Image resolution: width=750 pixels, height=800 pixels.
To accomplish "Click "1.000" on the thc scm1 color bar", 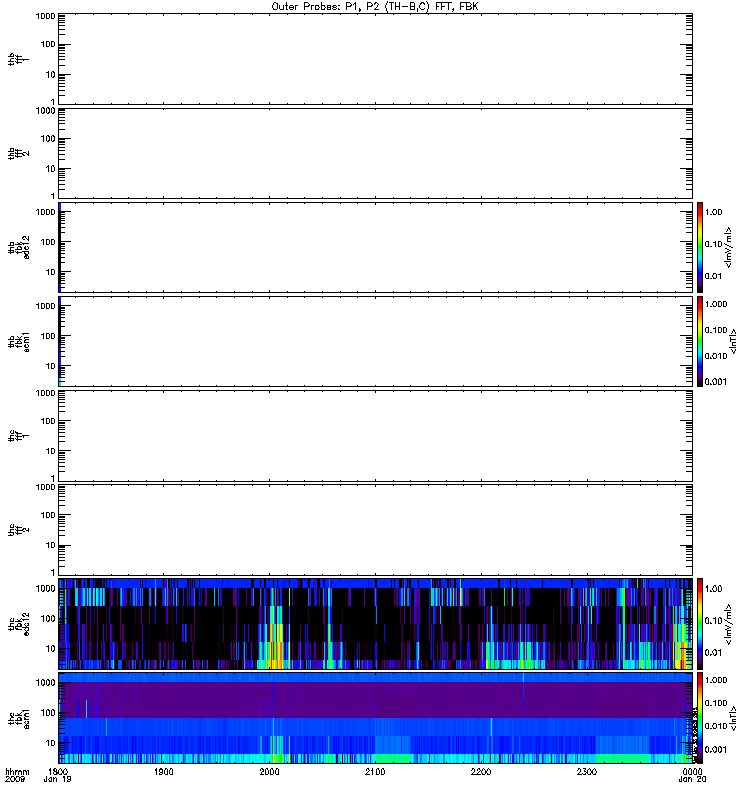I will [716, 680].
